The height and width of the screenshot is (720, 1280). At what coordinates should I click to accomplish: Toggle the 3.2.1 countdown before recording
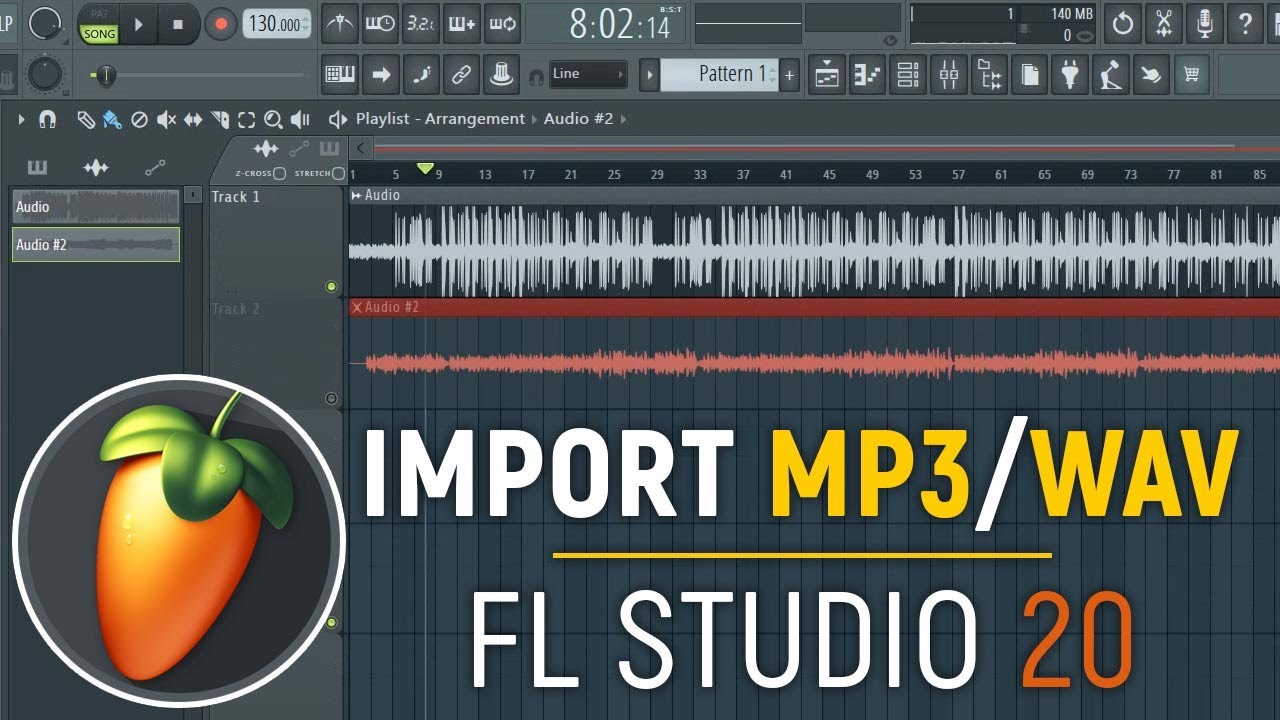[x=421, y=23]
